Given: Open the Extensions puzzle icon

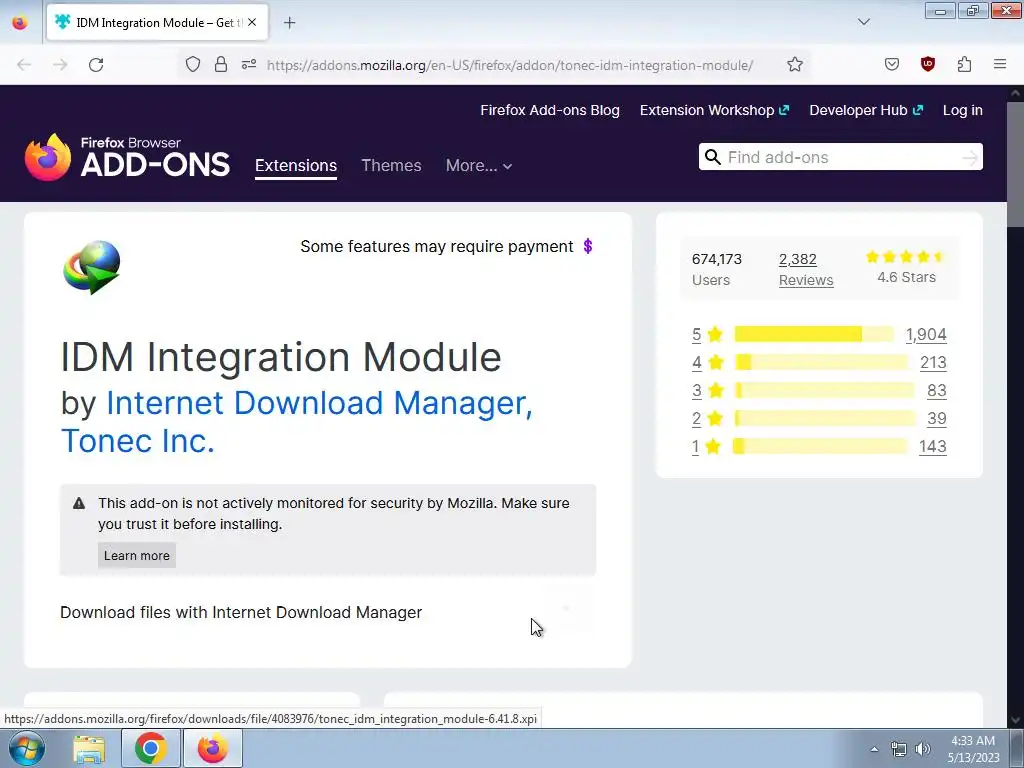Looking at the screenshot, I should 964,64.
